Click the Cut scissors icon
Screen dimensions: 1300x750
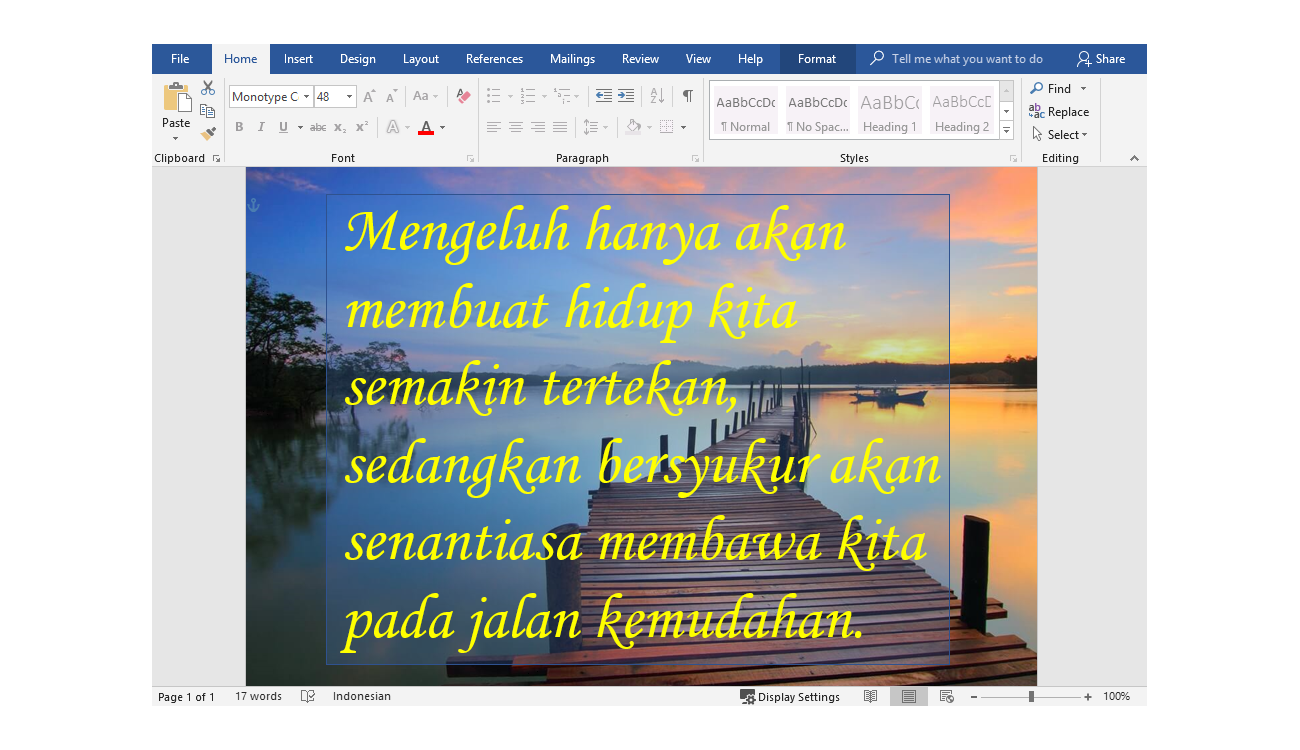coord(208,88)
